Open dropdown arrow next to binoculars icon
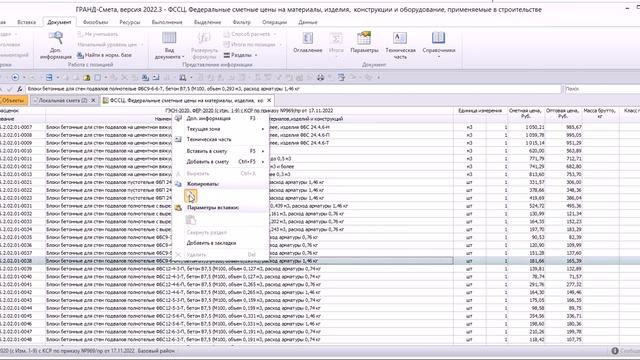 191,77
